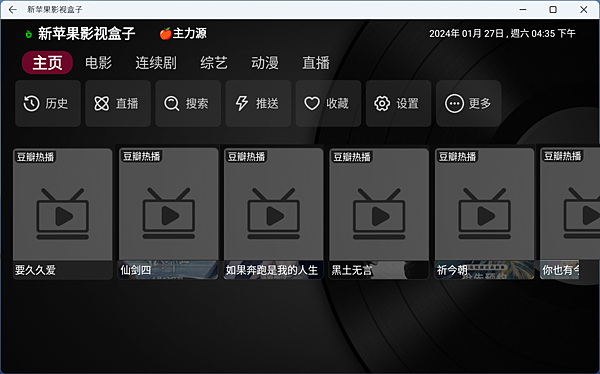The height and width of the screenshot is (374, 600).
Task: Click the red apple icon beside 主力源
Action: pyautogui.click(x=165, y=34)
